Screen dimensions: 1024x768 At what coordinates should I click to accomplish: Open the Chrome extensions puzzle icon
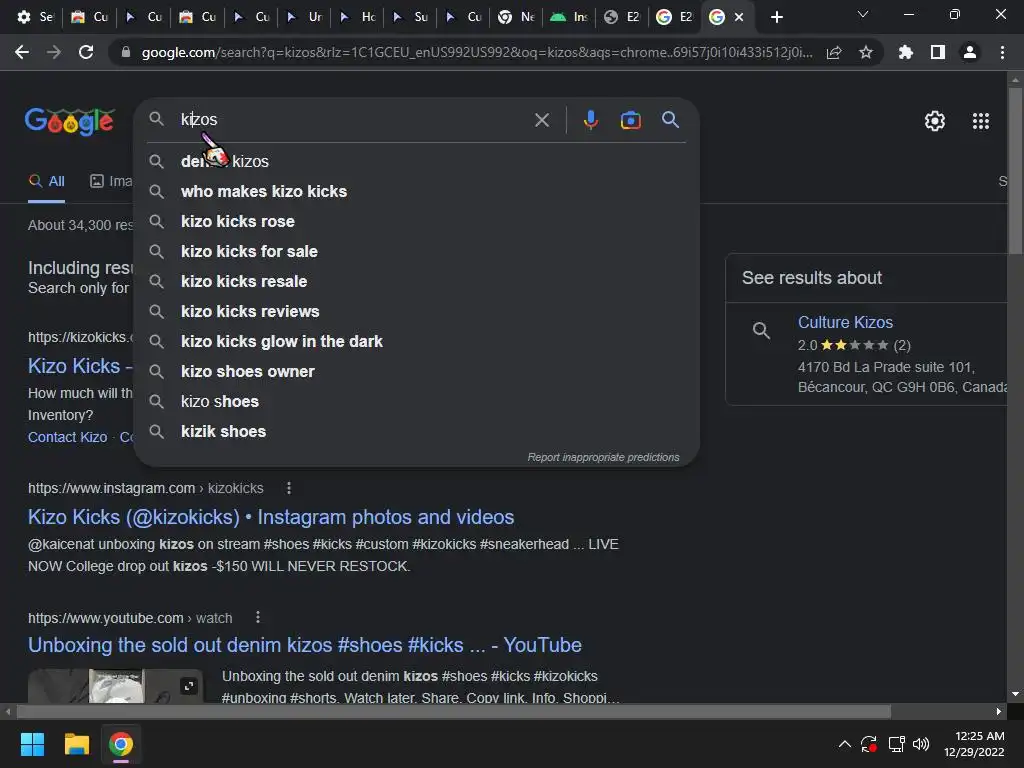[x=905, y=52]
